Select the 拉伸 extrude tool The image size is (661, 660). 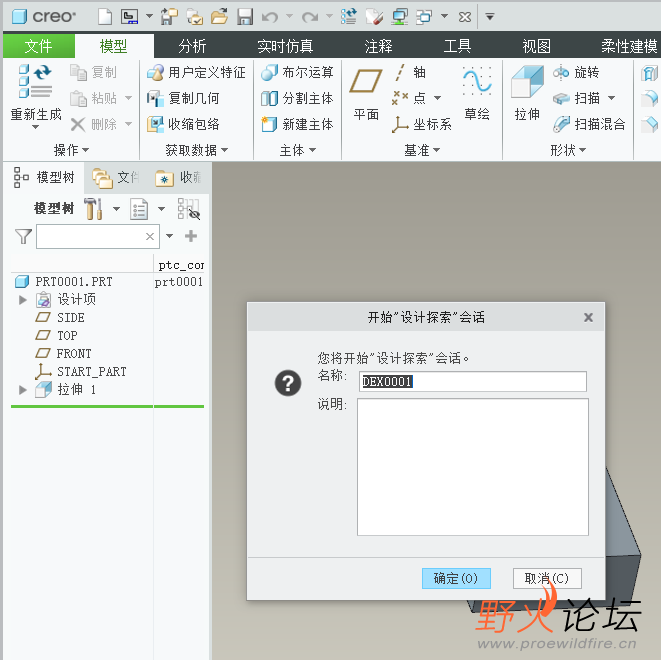point(527,94)
